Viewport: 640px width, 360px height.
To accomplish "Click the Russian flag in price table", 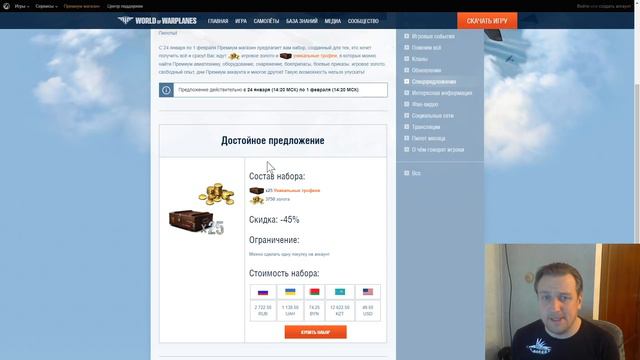I will [x=263, y=292].
